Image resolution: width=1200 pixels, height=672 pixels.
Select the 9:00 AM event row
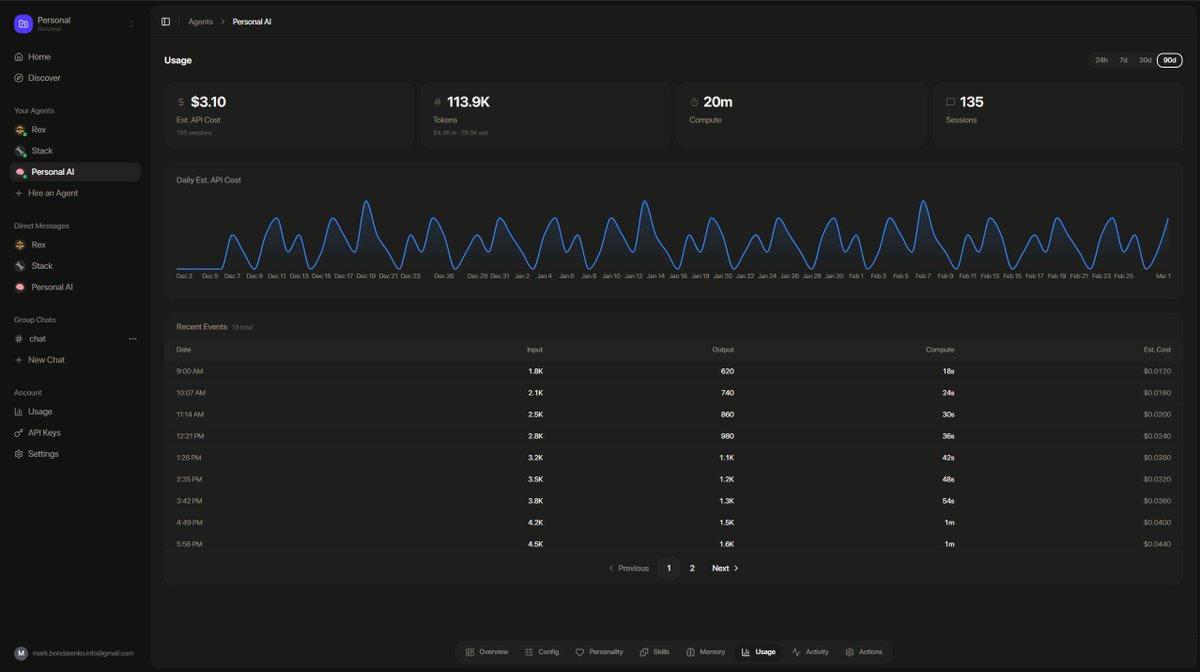coord(673,371)
